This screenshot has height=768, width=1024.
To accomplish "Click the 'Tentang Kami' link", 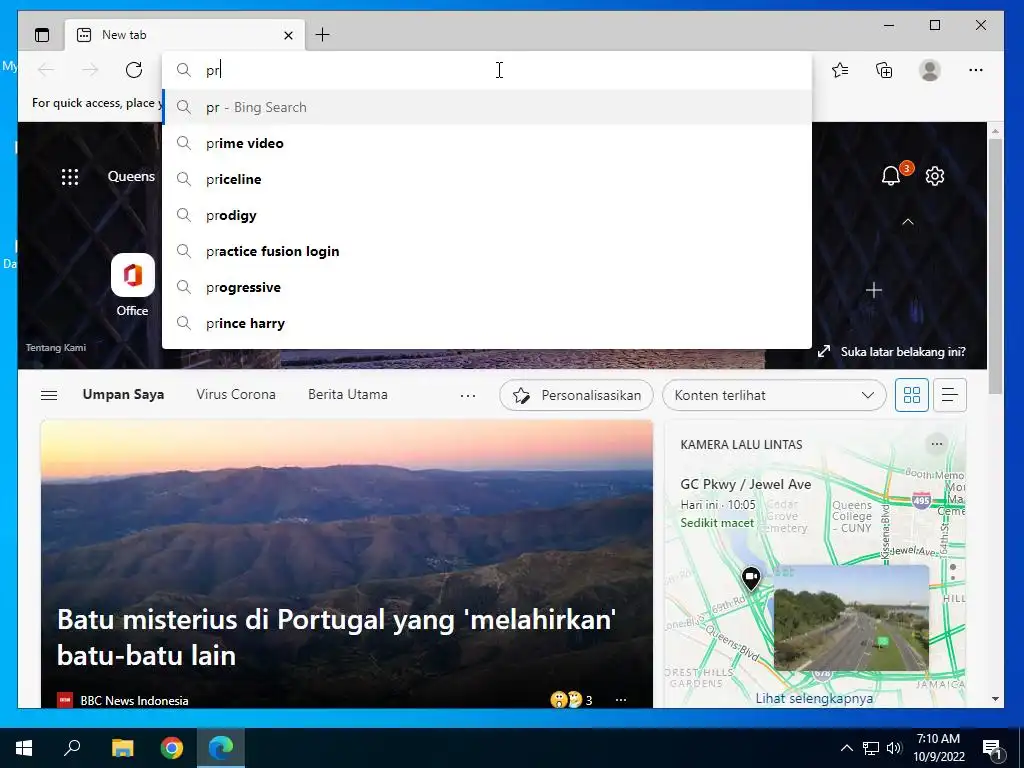I will (x=56, y=347).
